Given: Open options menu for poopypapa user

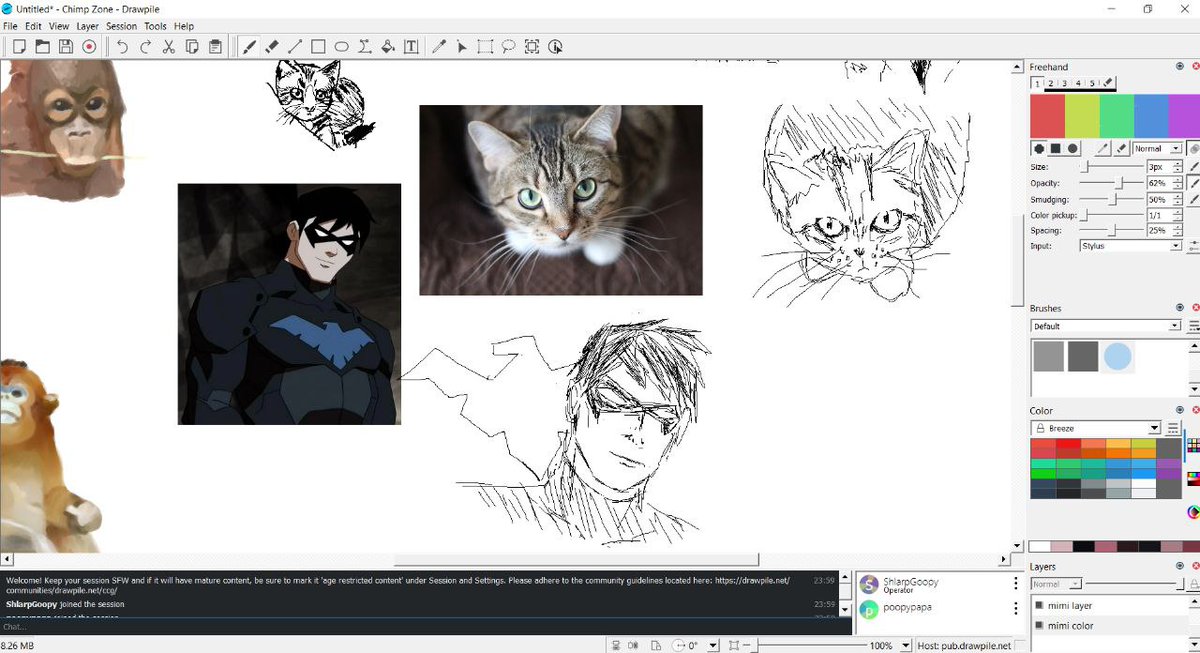Looking at the screenshot, I should 1014,609.
